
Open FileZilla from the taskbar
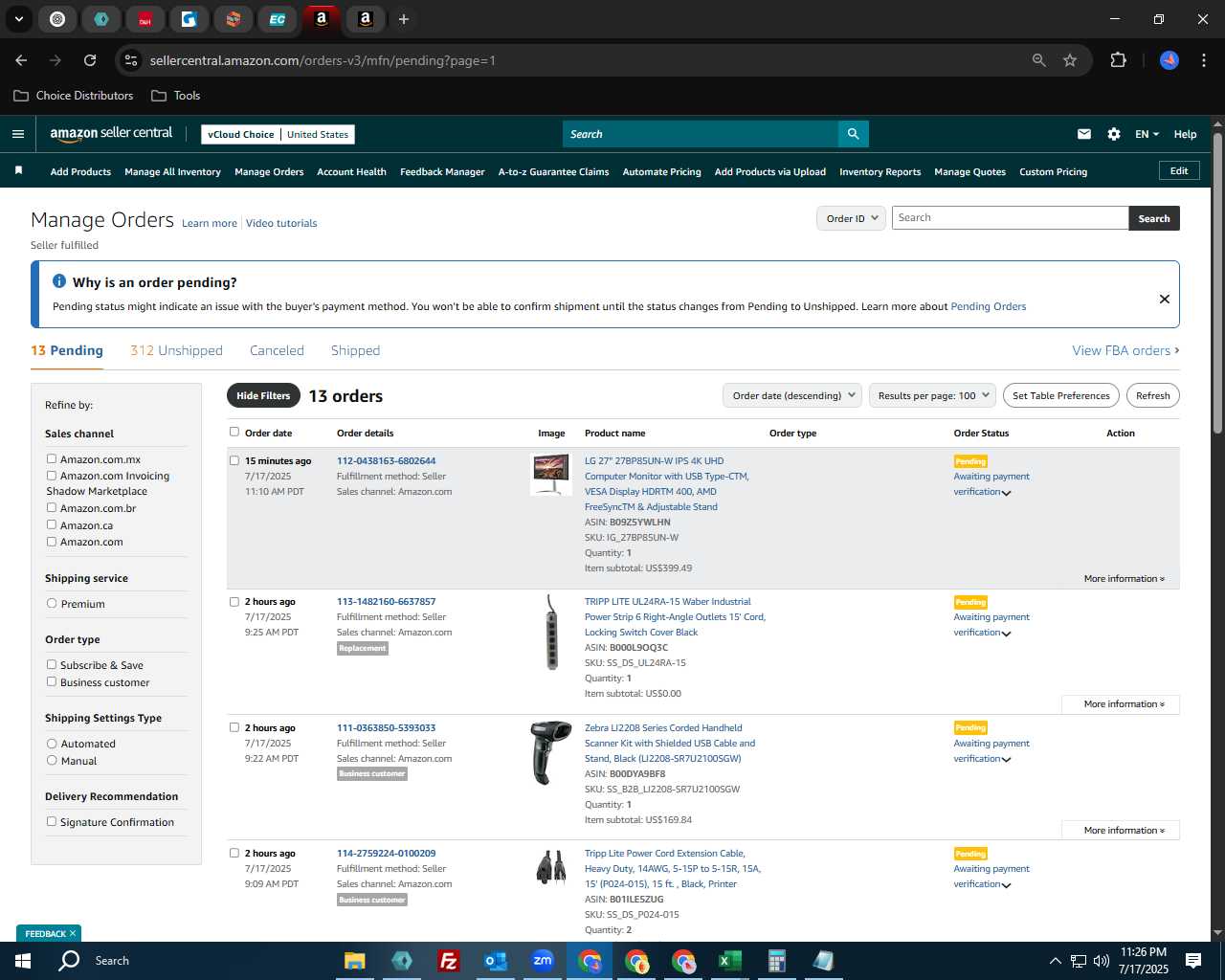(x=449, y=961)
